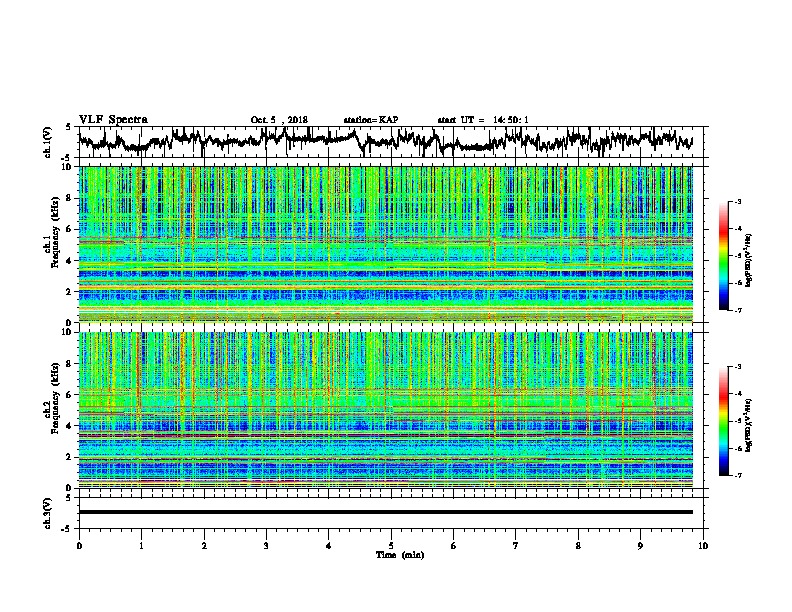Click the ch.2 spectrogram "2" kHz tick label

click(70, 457)
